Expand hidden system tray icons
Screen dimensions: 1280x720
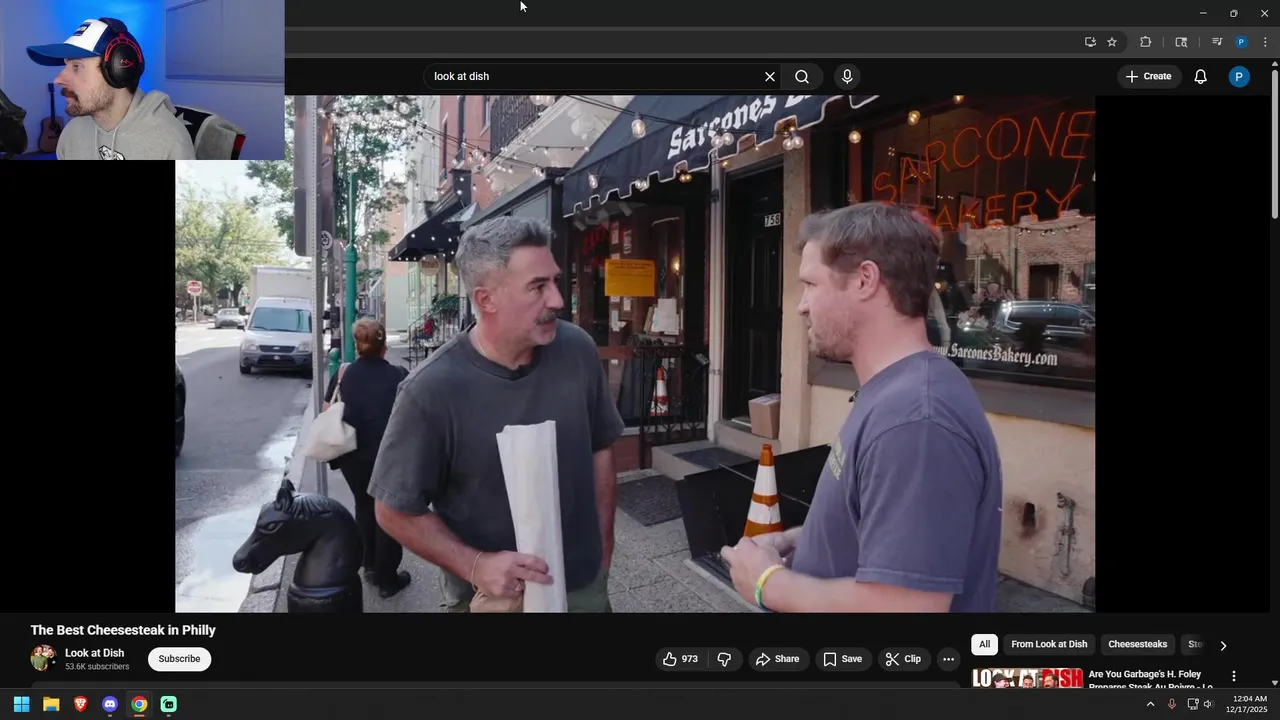(x=1150, y=704)
